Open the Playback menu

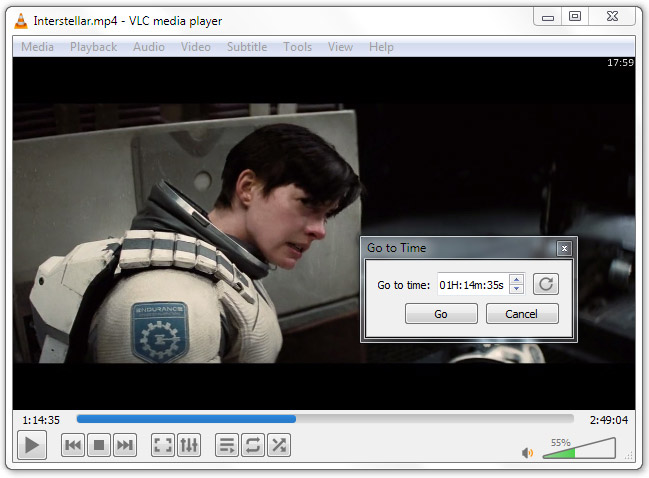click(93, 47)
